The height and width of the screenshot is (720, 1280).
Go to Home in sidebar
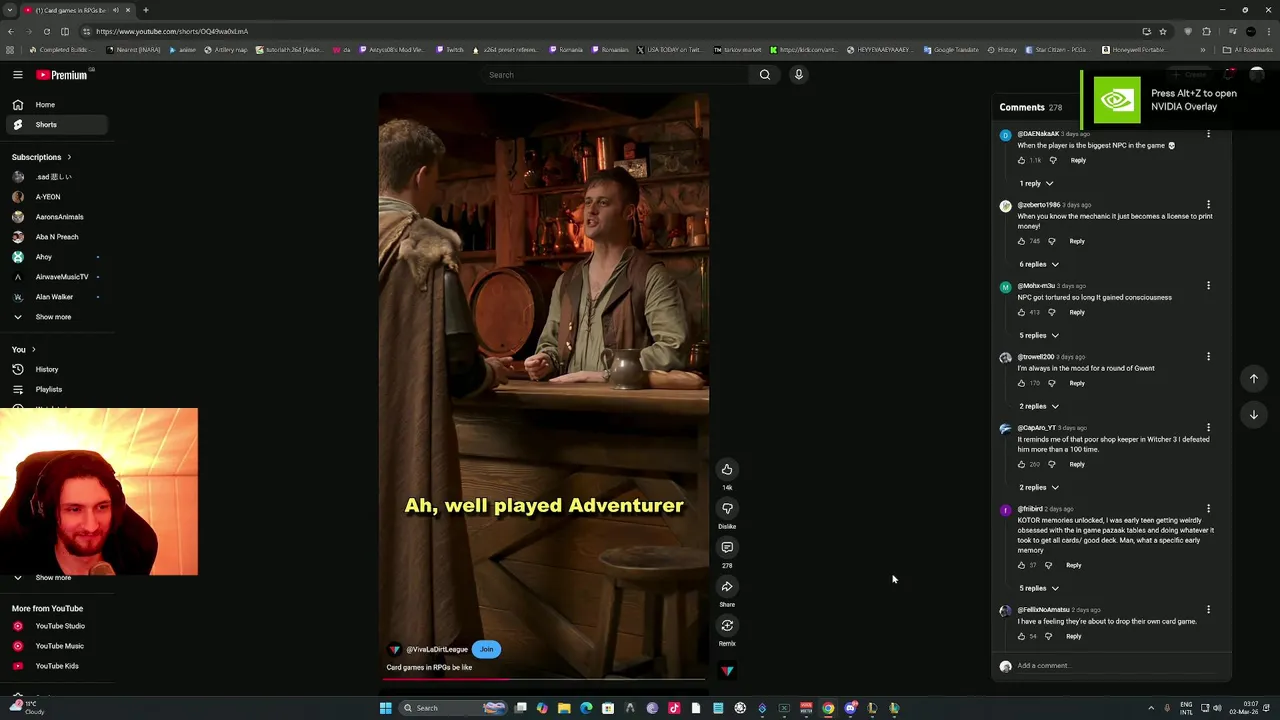[55, 105]
